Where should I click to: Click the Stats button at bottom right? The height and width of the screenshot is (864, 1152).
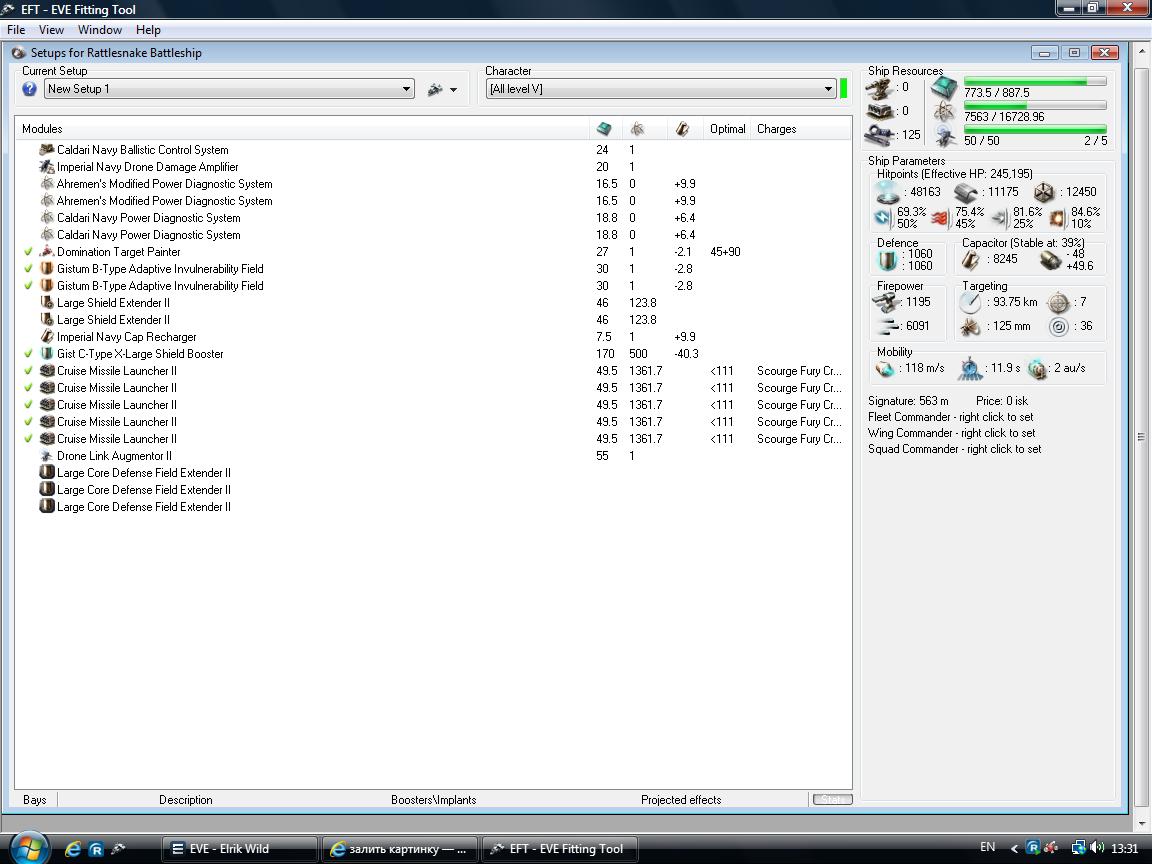point(832,799)
